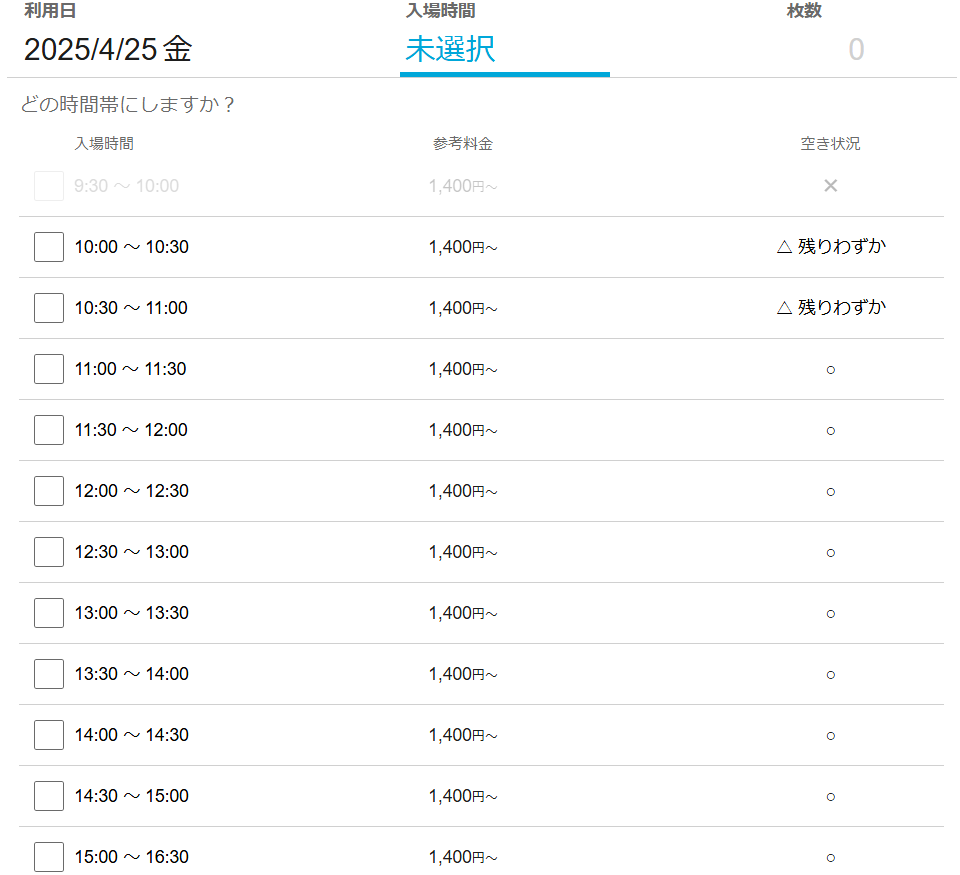Select the 10:30 ～ 11:00 checkbox

pos(49,308)
